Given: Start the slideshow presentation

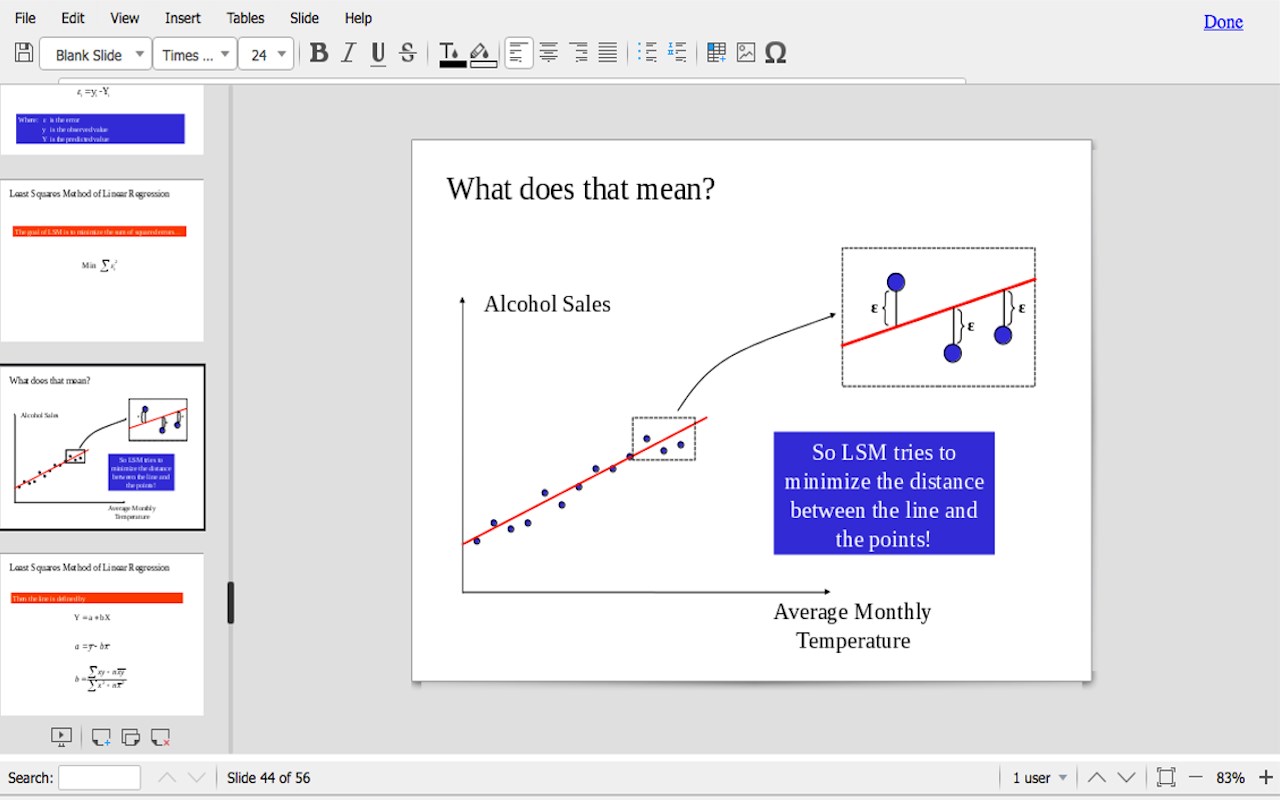Looking at the screenshot, I should click(x=61, y=737).
